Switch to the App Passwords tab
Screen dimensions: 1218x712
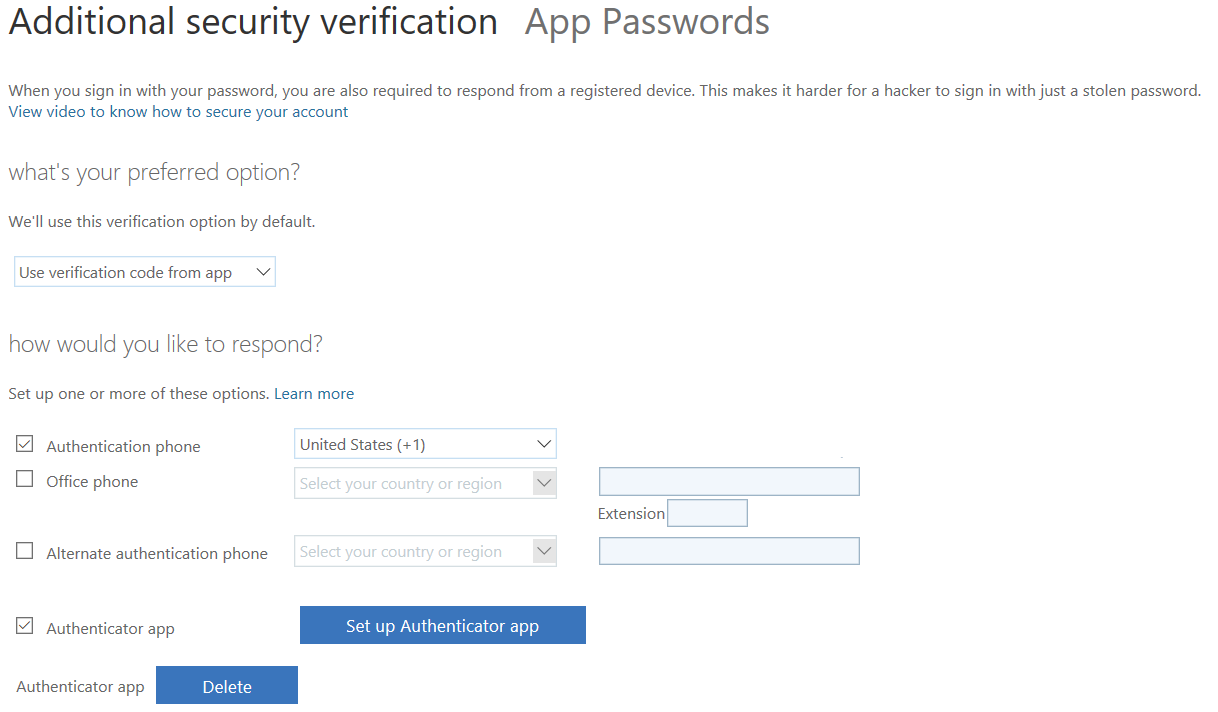tap(647, 21)
